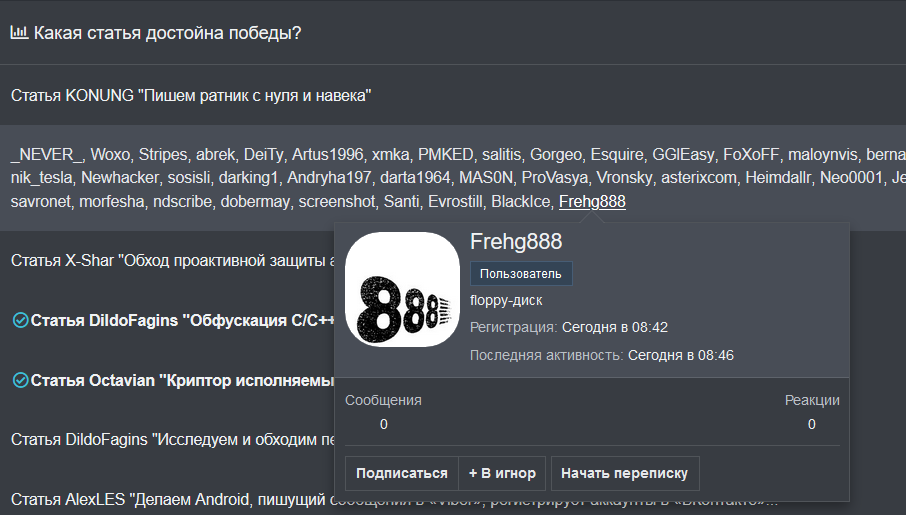Image resolution: width=906 pixels, height=515 pixels.
Task: Open voter profile Artus1996
Action: point(327,155)
